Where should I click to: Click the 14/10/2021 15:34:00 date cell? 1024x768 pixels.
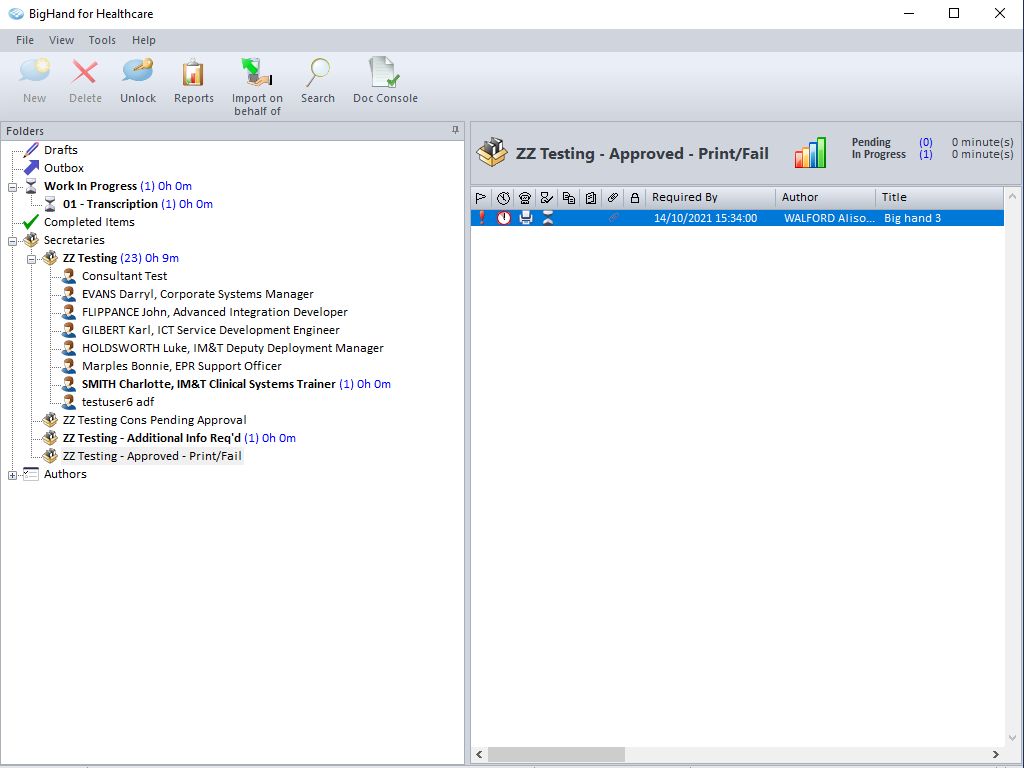click(x=705, y=218)
